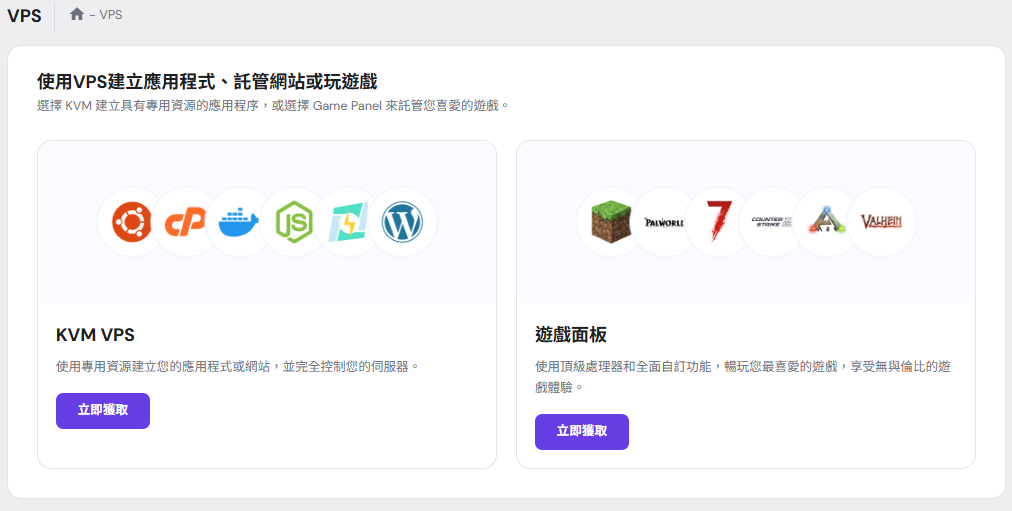
Task: Click the 遊戲面板 card heading
Action: click(571, 335)
